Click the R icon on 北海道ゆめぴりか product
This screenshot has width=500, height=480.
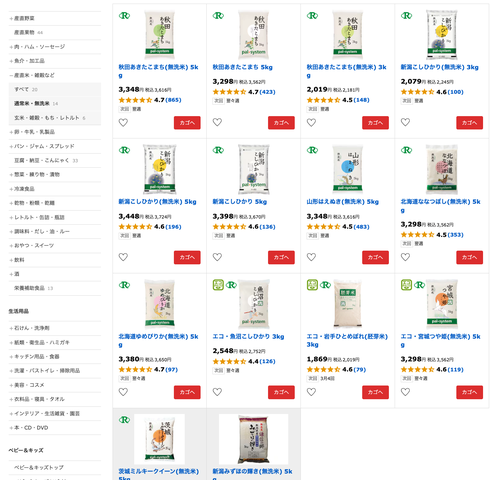pos(124,285)
